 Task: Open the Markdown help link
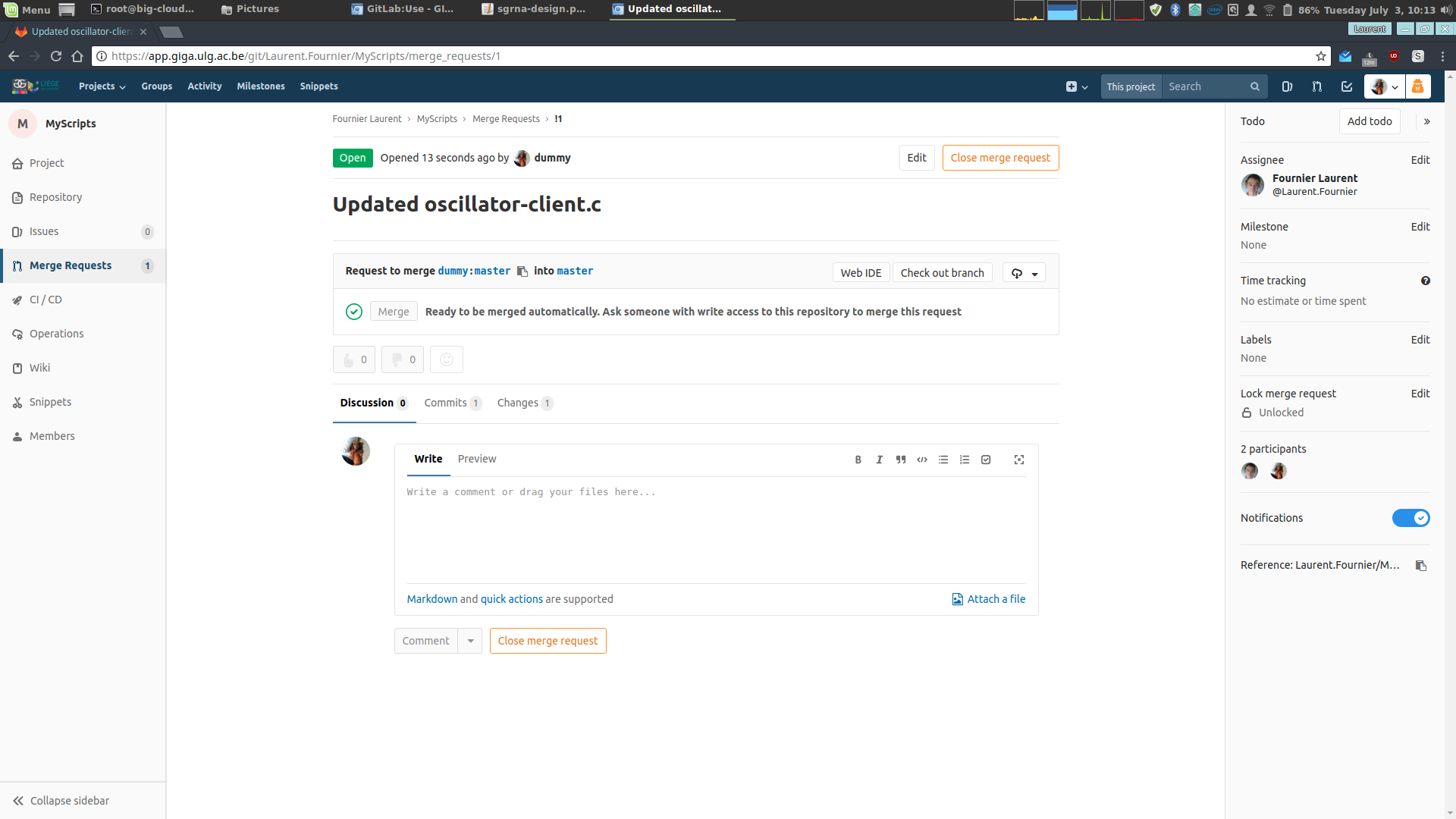(x=432, y=599)
